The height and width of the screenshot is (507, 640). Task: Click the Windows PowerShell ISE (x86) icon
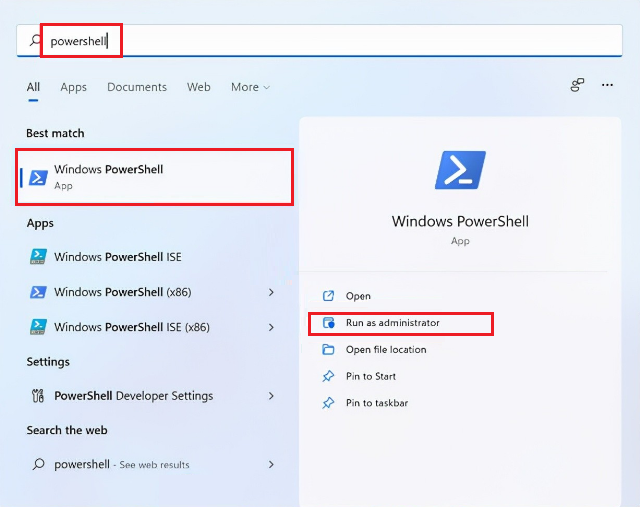[38, 327]
